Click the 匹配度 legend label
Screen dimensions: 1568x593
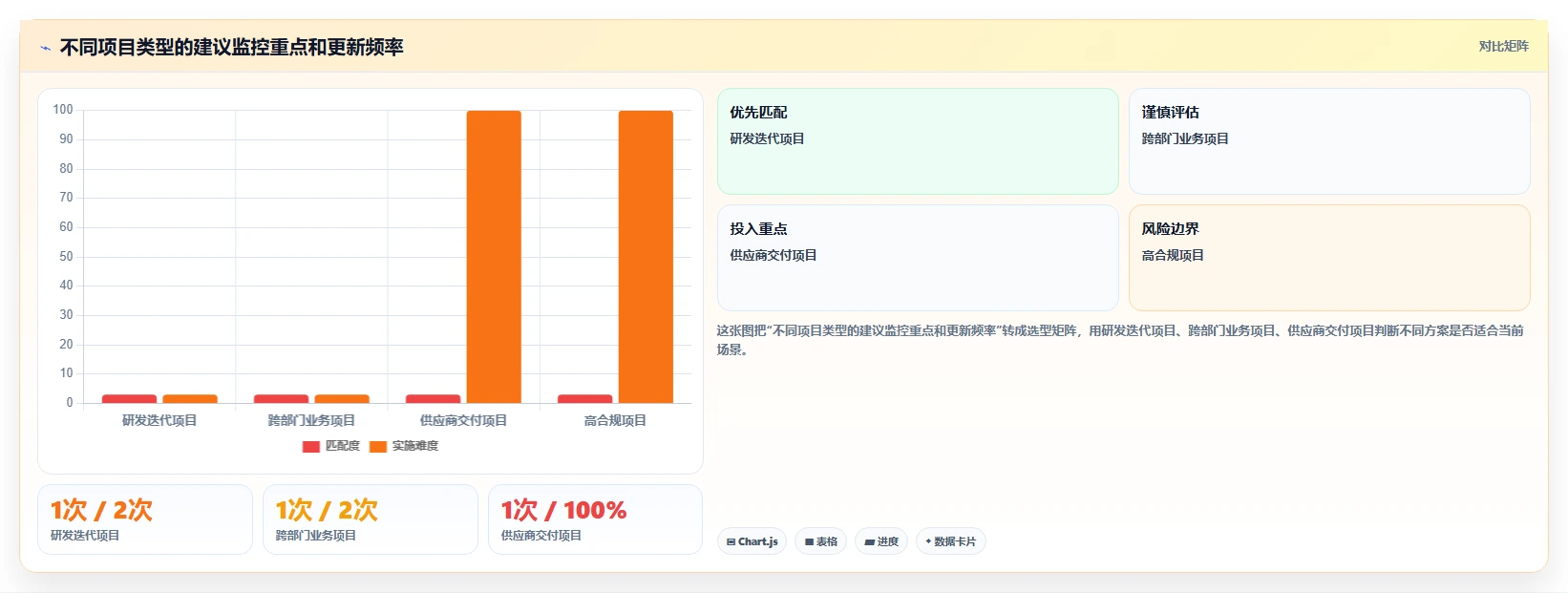(x=343, y=446)
